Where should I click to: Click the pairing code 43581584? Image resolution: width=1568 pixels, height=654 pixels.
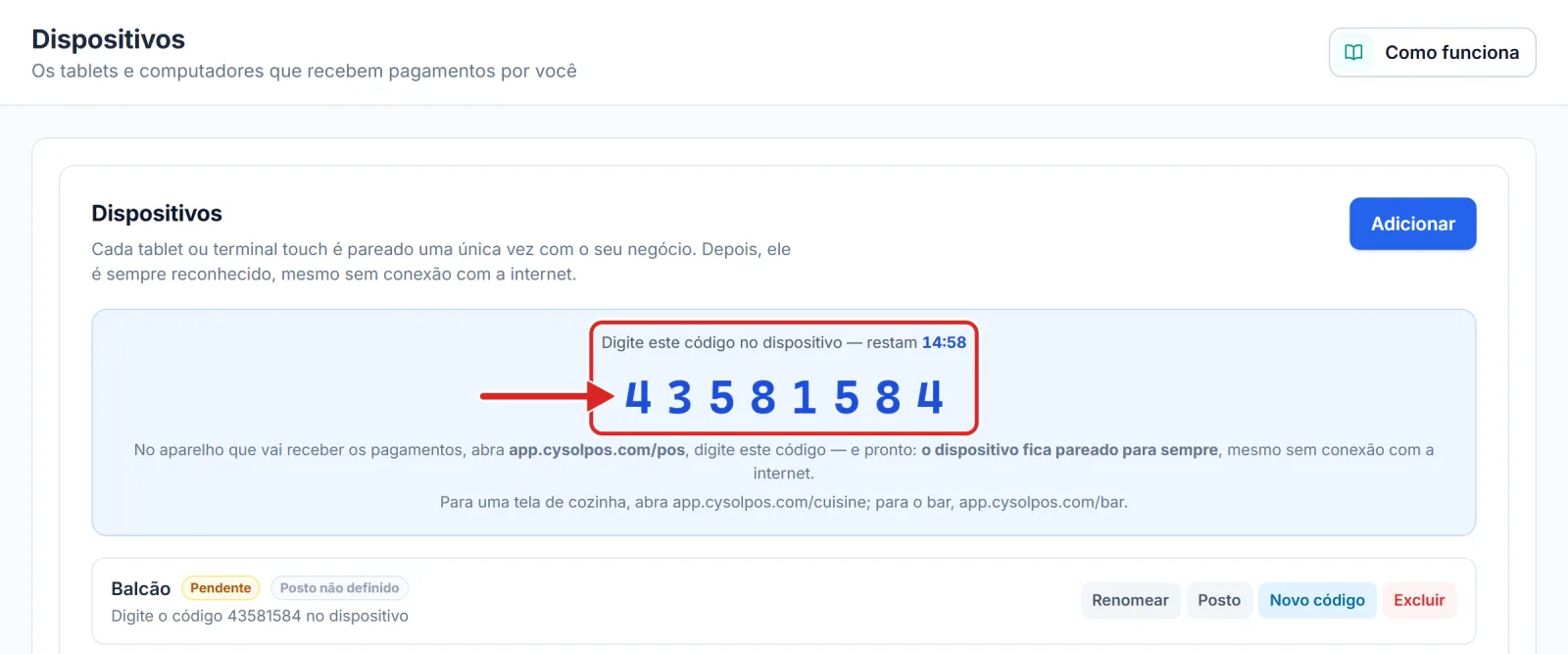click(x=784, y=397)
